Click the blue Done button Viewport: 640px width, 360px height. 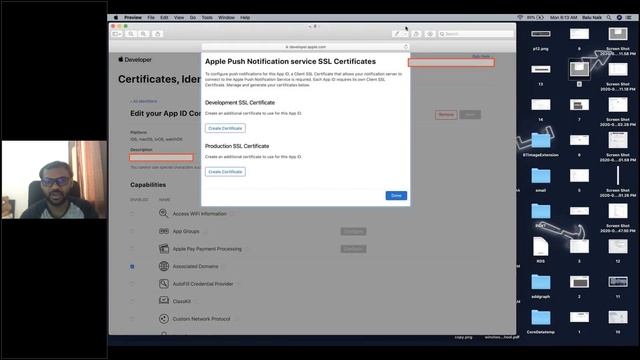point(396,196)
